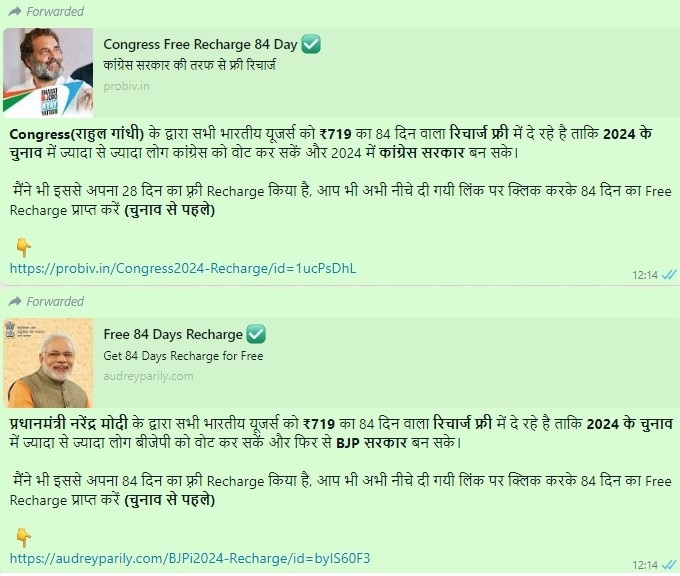Click the Hindi subtitle in Congress preview card
This screenshot has height=576, width=680.
[x=189, y=65]
